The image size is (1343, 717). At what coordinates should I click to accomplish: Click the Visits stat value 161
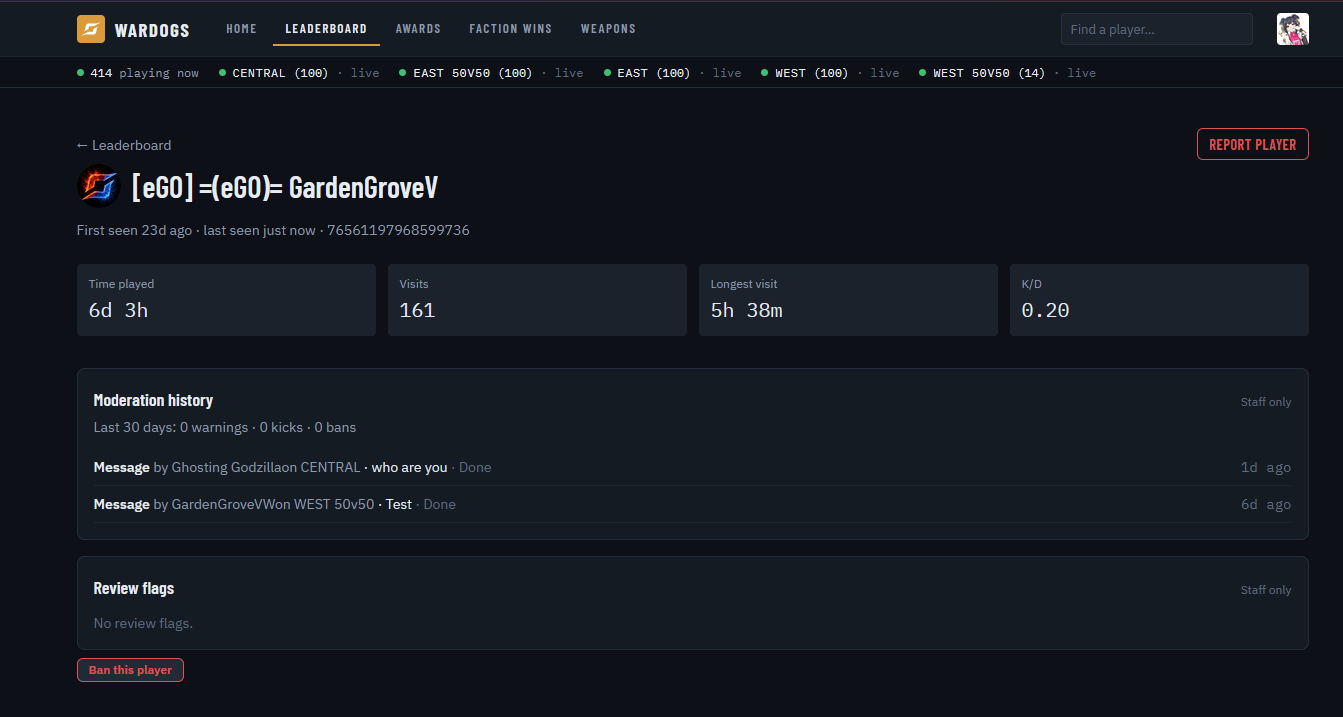pyautogui.click(x=417, y=310)
